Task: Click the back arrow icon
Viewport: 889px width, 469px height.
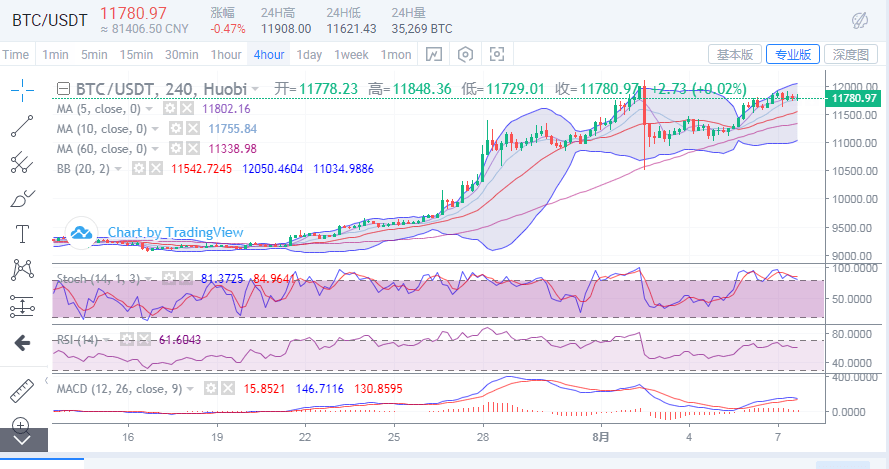Action: [22, 343]
